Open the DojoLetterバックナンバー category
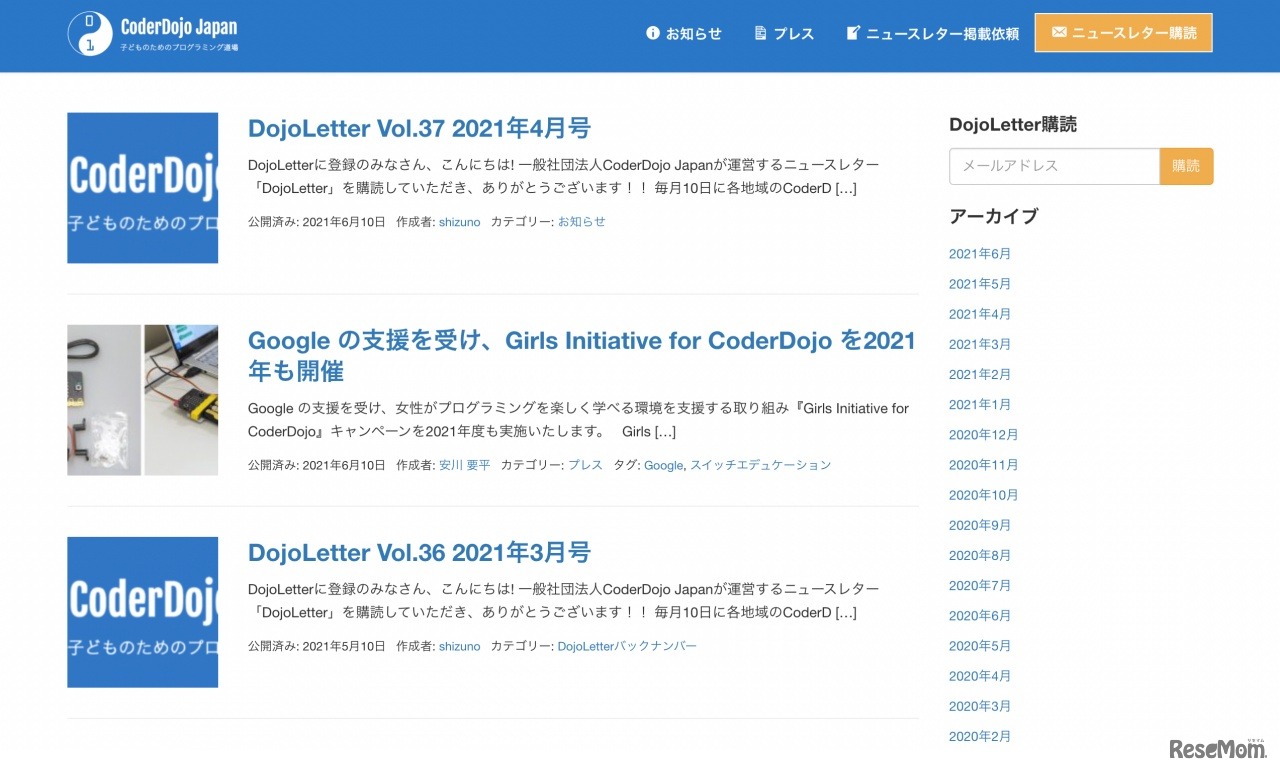 [x=627, y=646]
